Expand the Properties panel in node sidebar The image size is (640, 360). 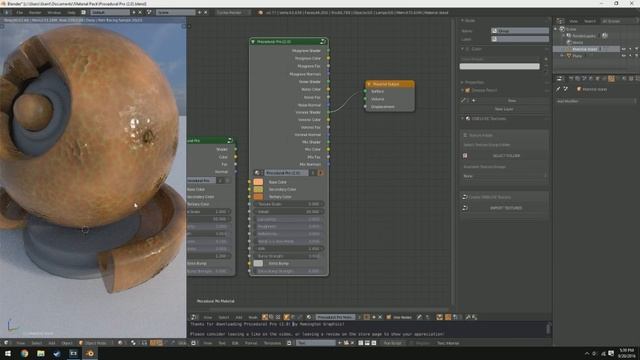point(462,82)
